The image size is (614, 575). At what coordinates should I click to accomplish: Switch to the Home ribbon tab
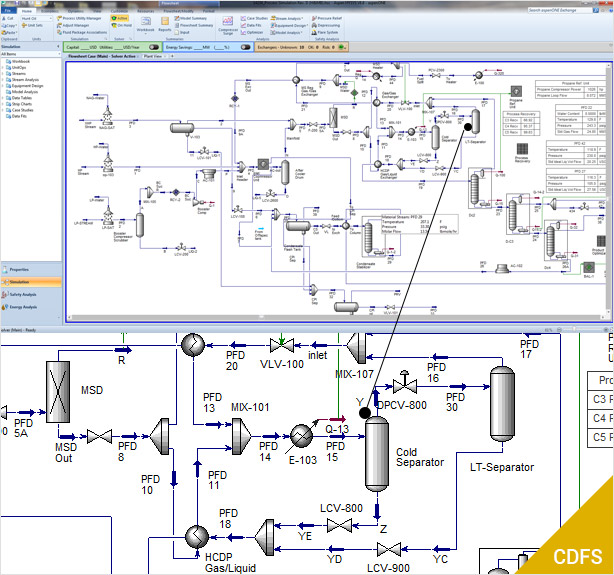[27, 10]
